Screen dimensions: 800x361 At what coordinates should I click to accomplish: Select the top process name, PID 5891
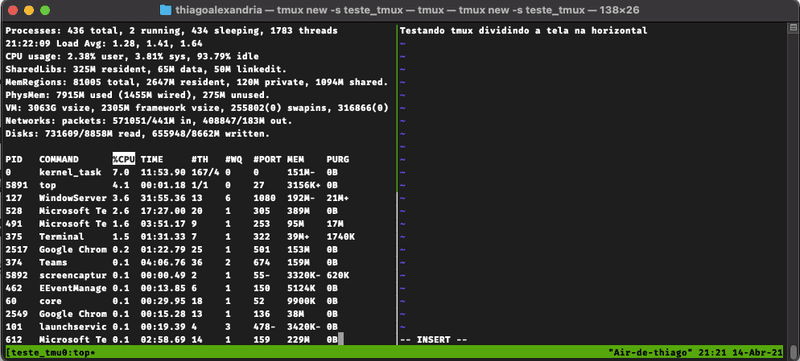click(x=47, y=185)
